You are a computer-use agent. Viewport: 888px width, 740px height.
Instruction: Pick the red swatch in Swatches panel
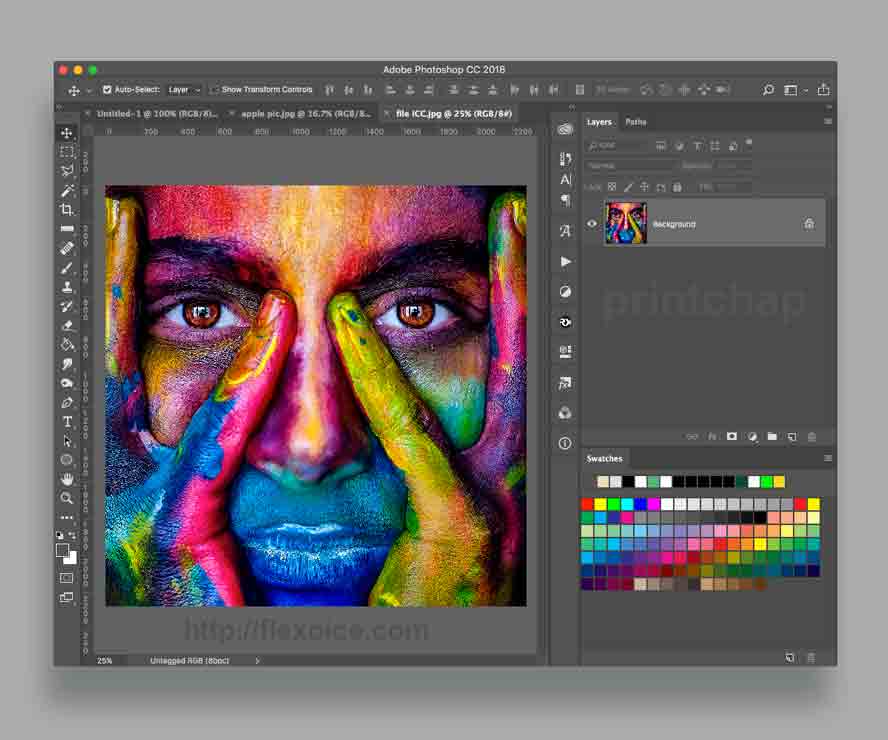pyautogui.click(x=587, y=504)
